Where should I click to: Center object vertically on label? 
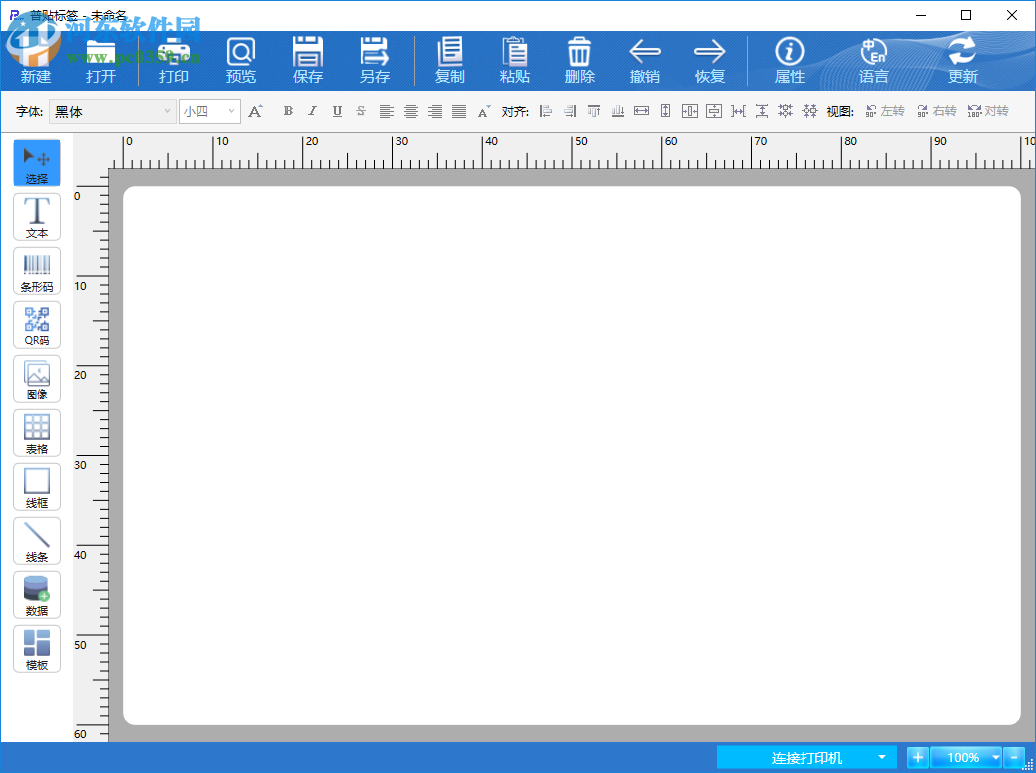(x=714, y=111)
